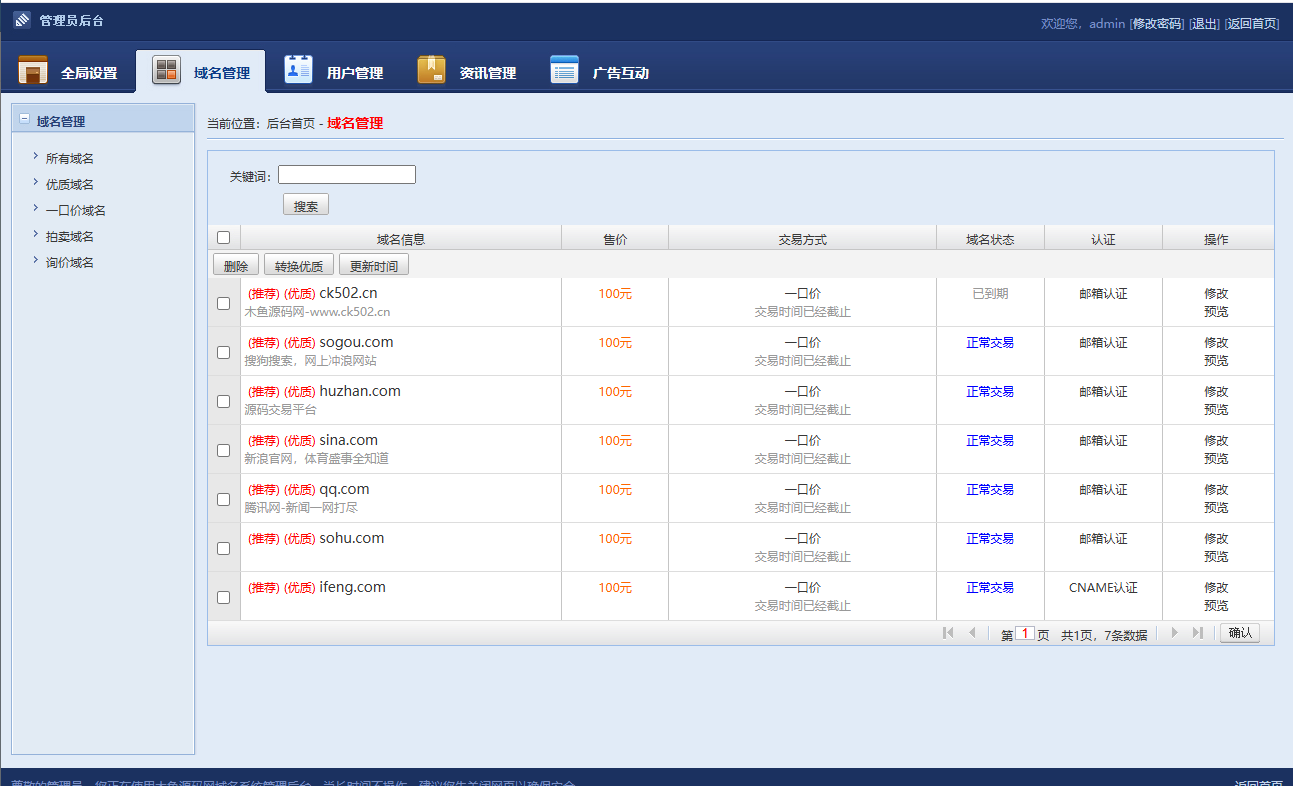Go to previous page arrow
Image resolution: width=1293 pixels, height=786 pixels.
point(971,633)
